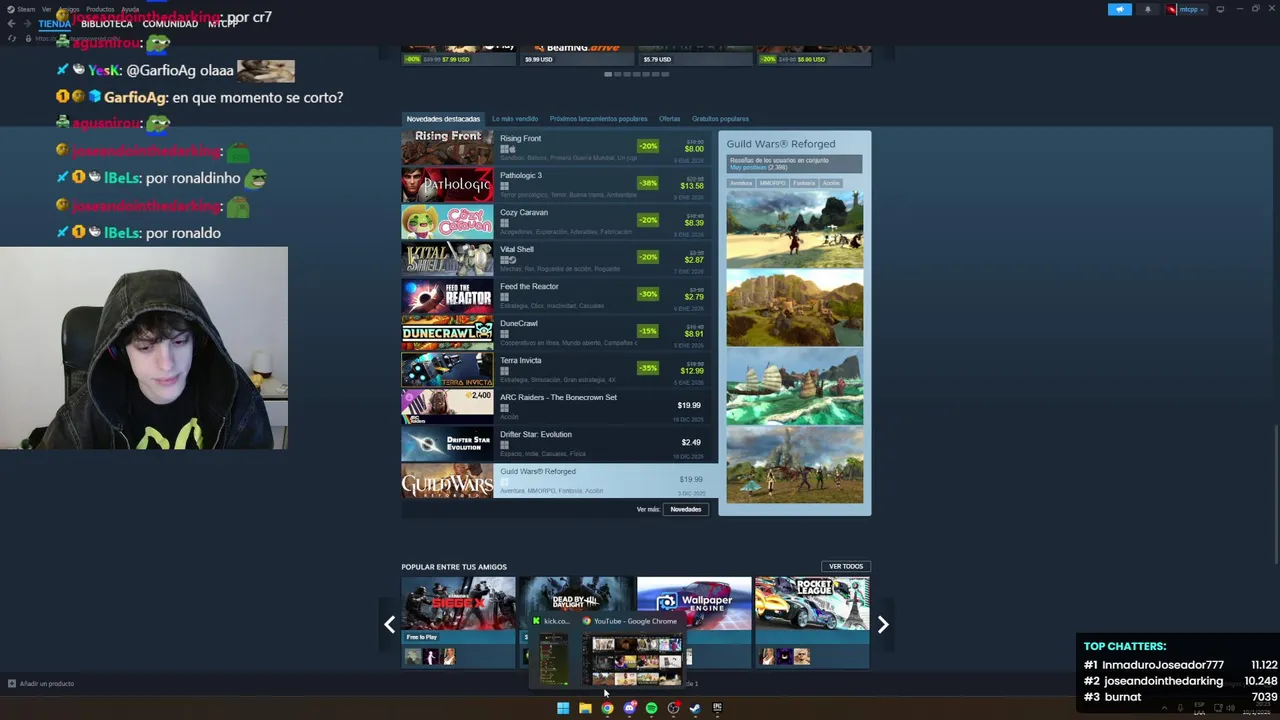The image size is (1280, 720).
Task: View third Guild Wars Reforged screenshot with ships
Action: (x=794, y=387)
